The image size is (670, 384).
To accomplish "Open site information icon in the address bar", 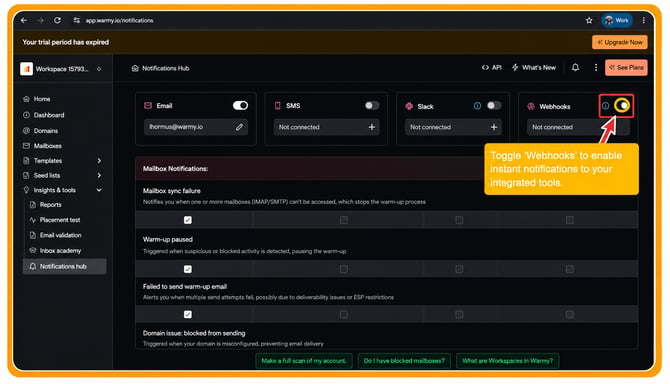I will pyautogui.click(x=76, y=20).
